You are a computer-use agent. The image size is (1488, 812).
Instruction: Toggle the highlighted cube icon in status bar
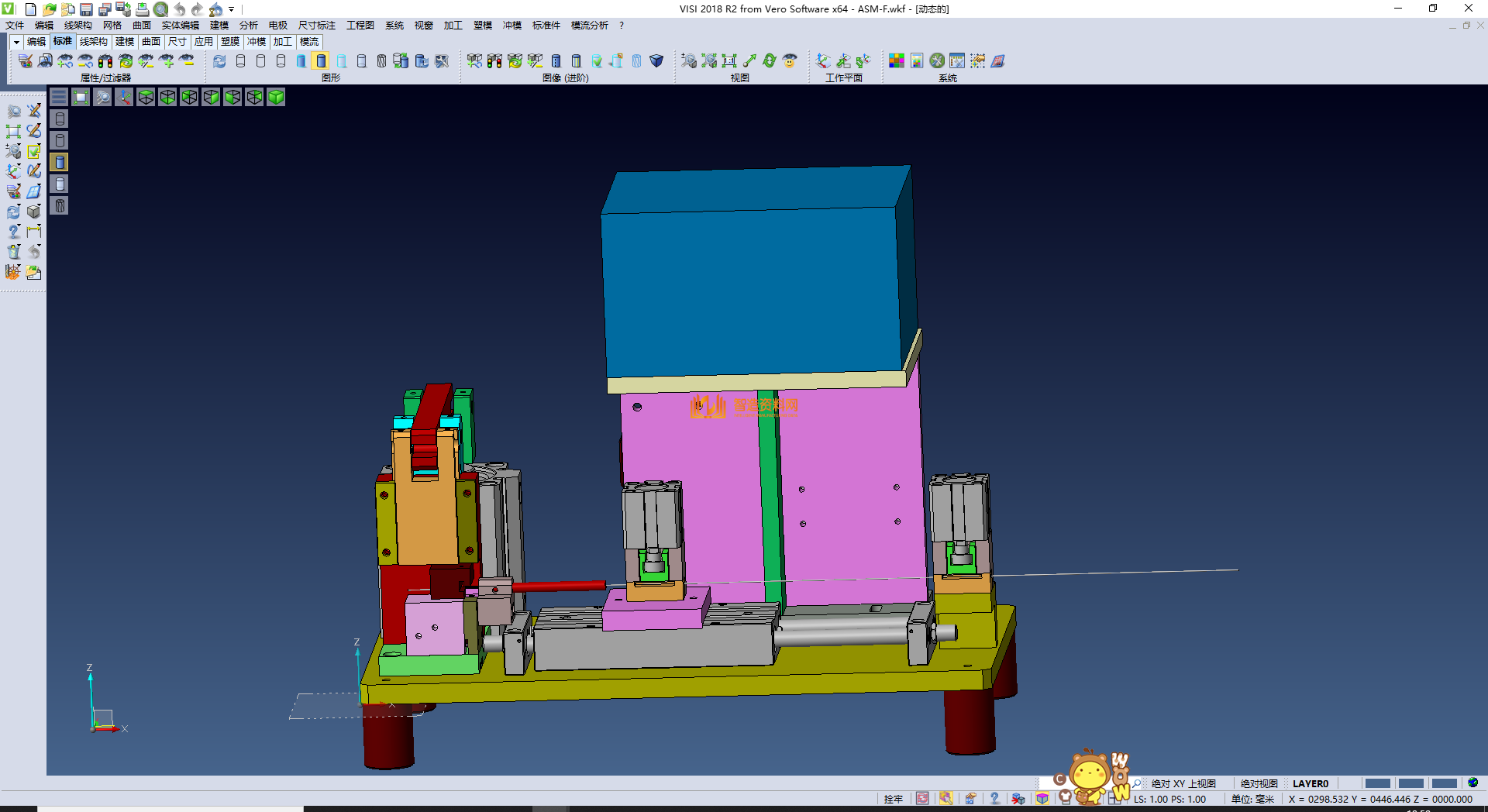[x=1042, y=799]
